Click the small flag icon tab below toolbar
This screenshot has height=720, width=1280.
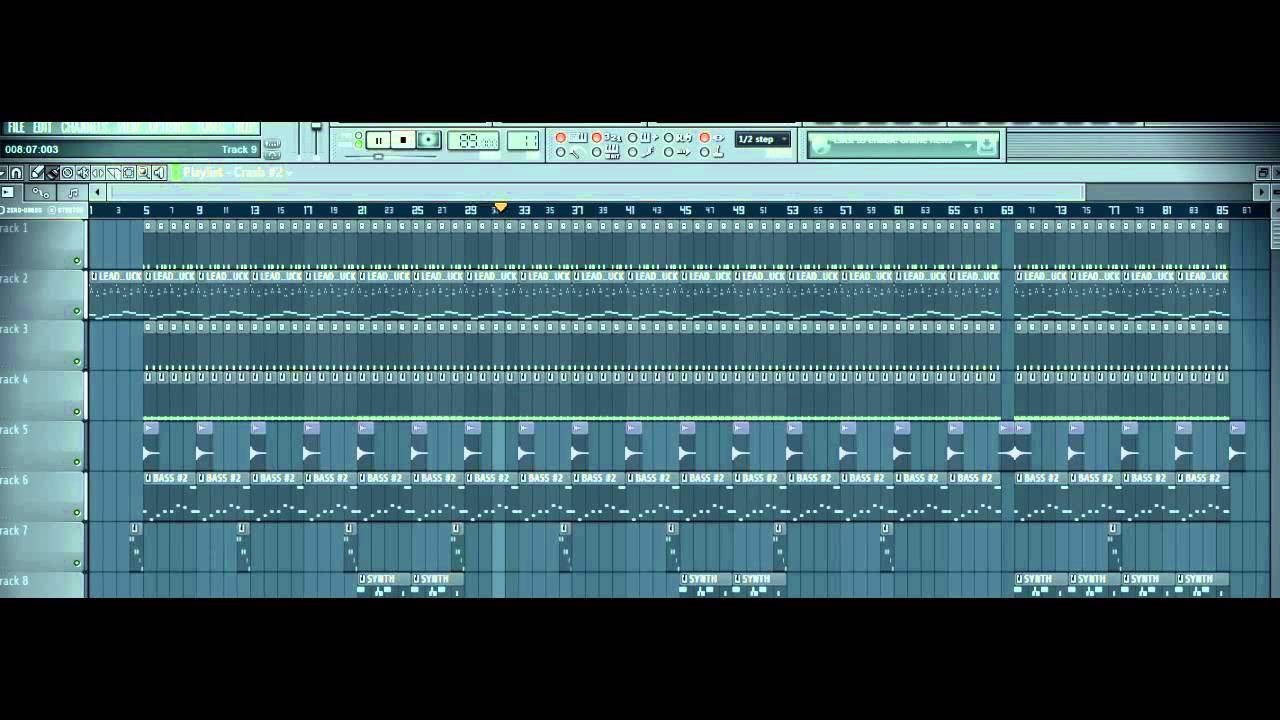(x=8, y=192)
